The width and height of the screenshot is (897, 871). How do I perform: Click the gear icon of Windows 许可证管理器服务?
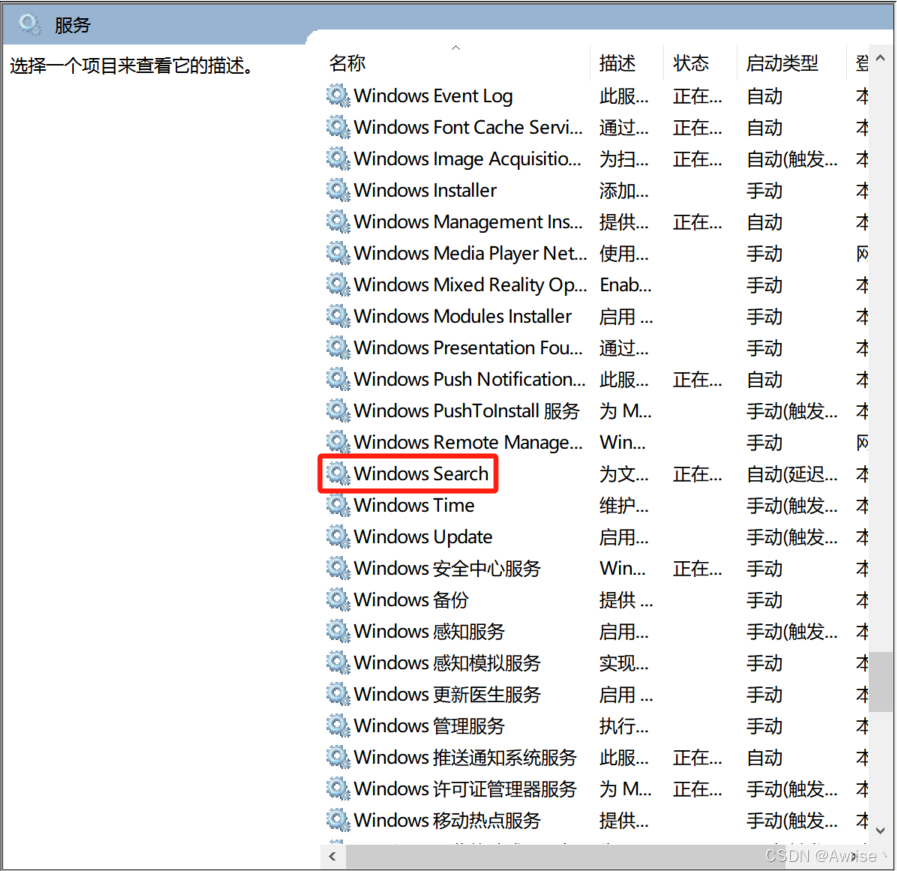tap(338, 788)
